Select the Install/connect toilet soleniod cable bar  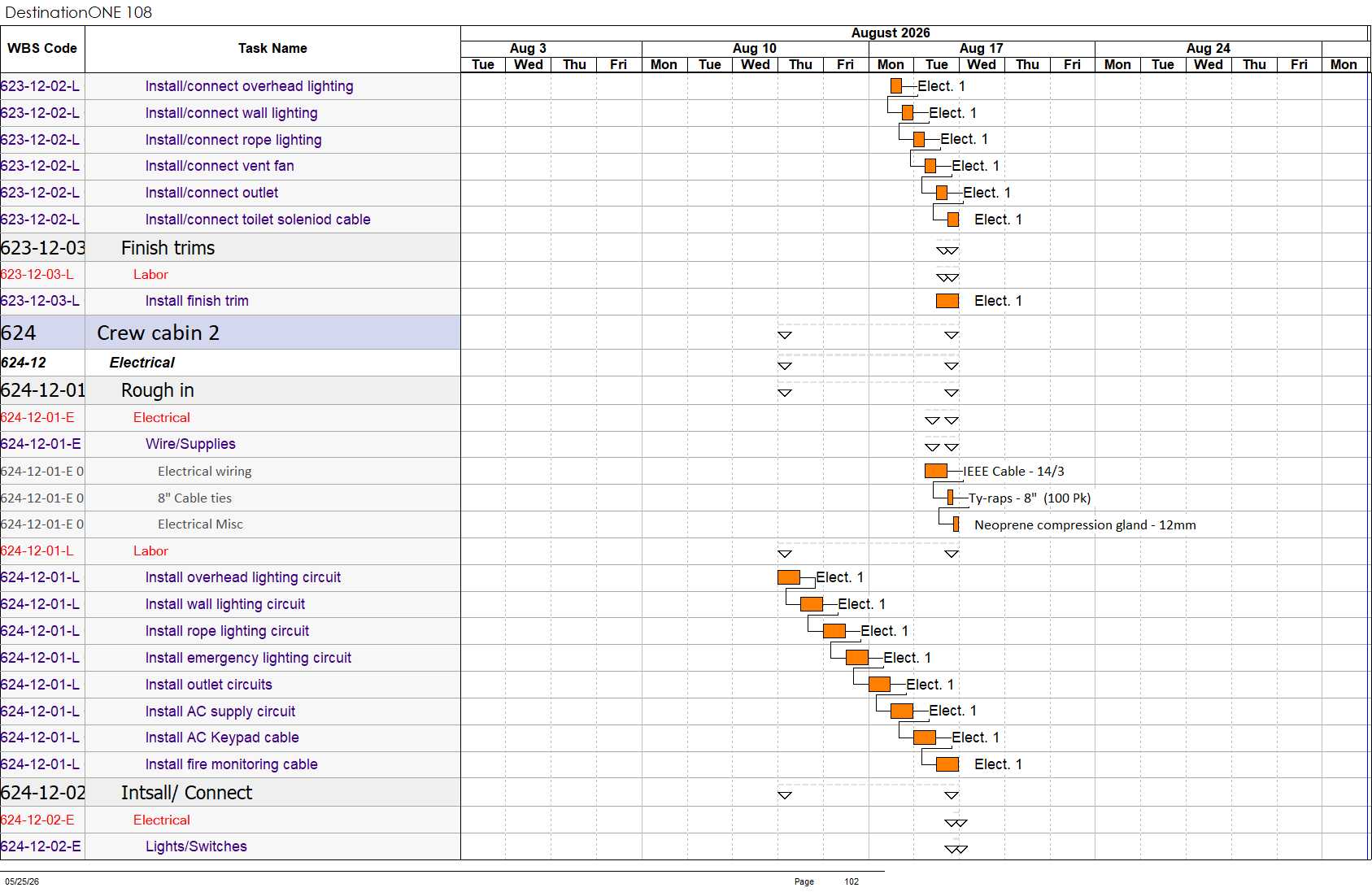953,220
